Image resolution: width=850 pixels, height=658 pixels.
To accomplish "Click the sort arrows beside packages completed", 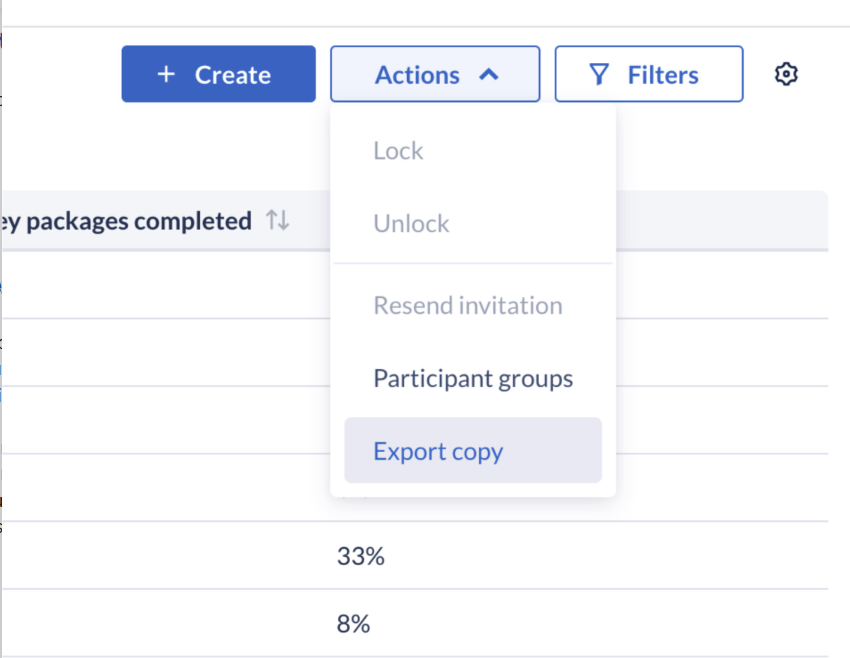I will tap(278, 220).
